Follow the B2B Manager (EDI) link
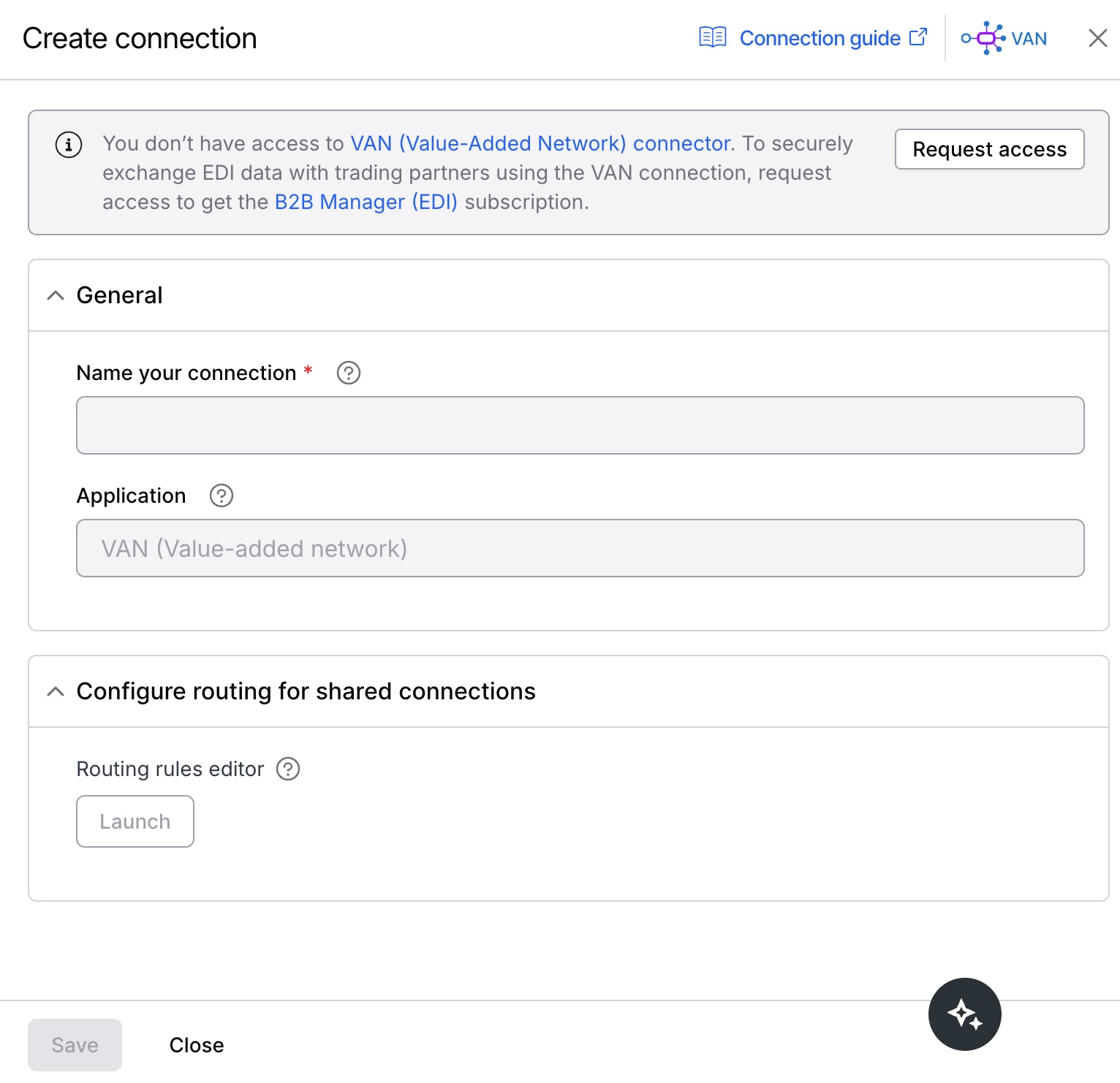 click(x=366, y=202)
